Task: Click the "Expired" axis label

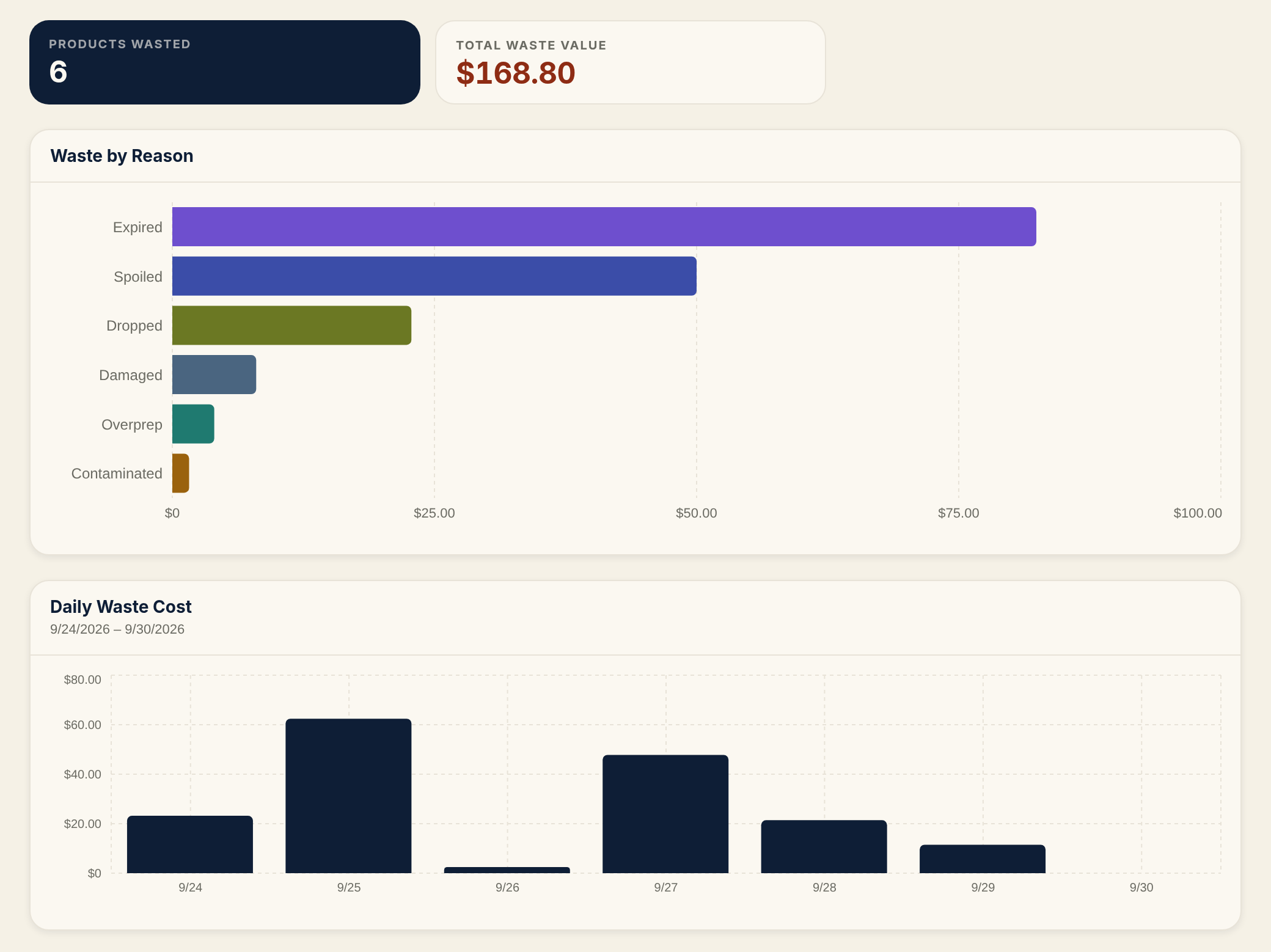Action: (x=137, y=227)
